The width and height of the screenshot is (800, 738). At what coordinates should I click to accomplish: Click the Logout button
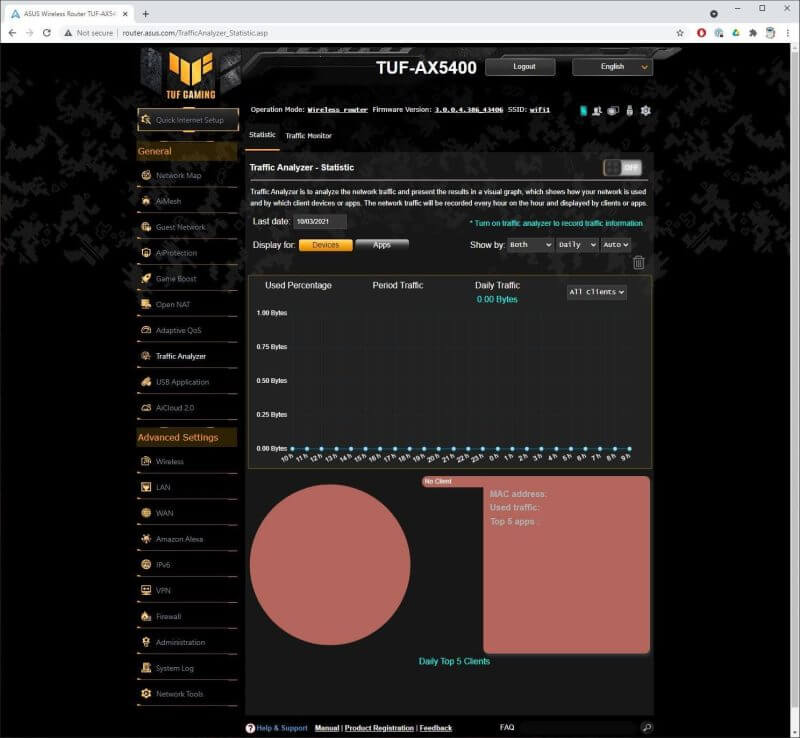(x=520, y=67)
